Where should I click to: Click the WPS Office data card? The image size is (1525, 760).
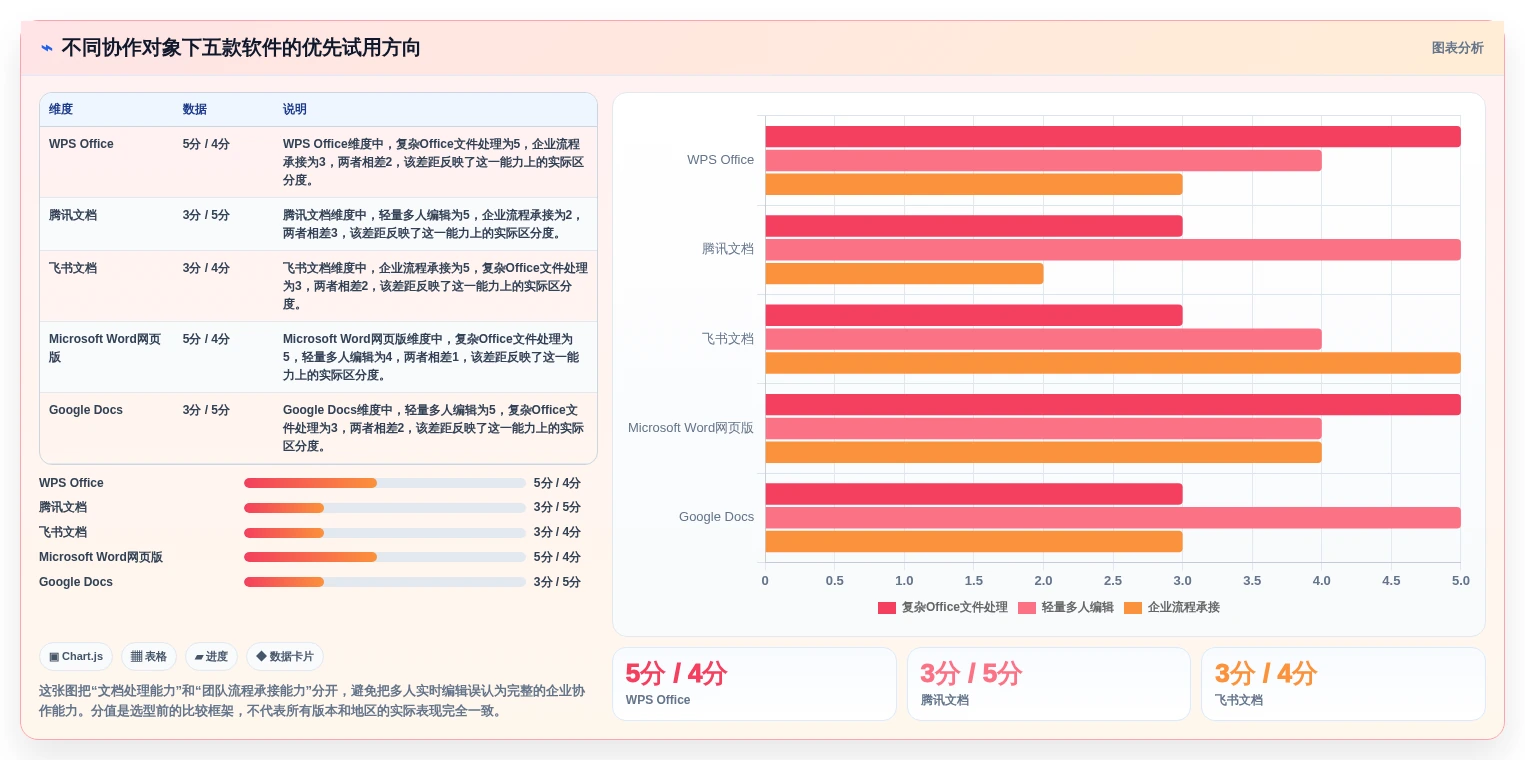coord(754,684)
